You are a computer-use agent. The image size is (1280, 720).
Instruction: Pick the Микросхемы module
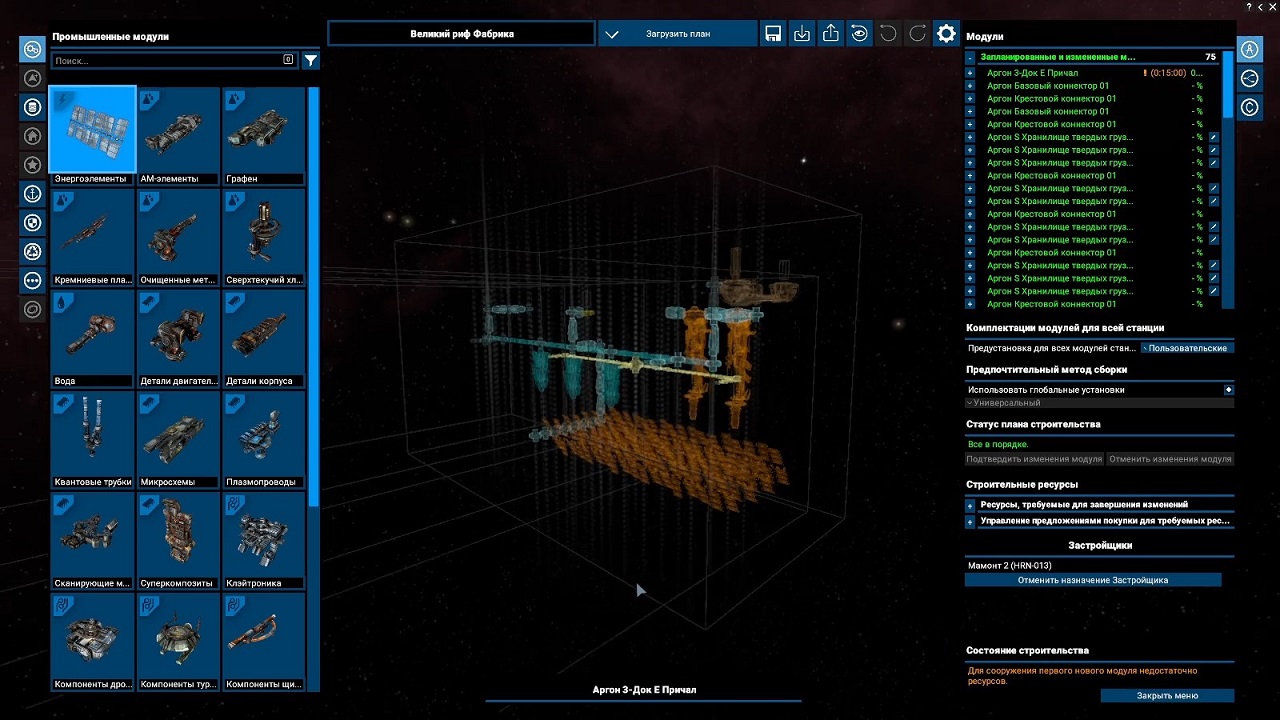[178, 439]
